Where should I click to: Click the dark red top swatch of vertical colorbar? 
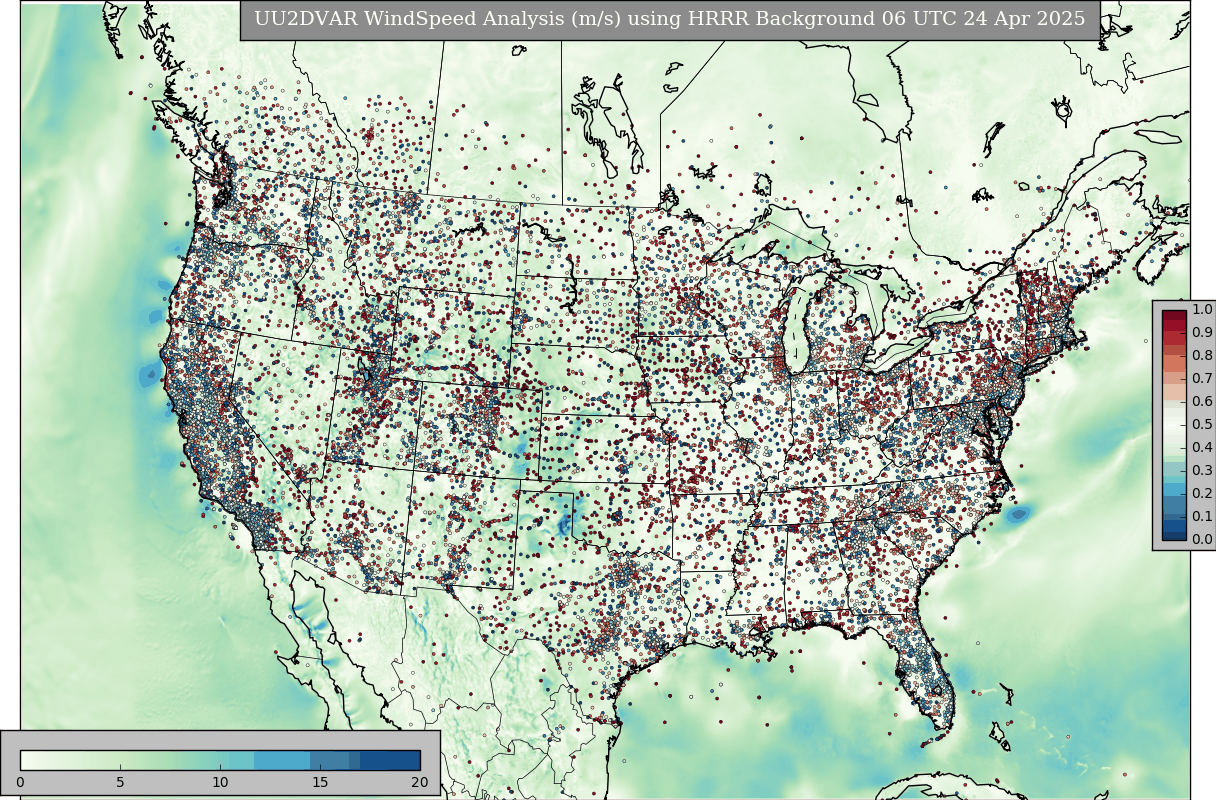(1174, 317)
